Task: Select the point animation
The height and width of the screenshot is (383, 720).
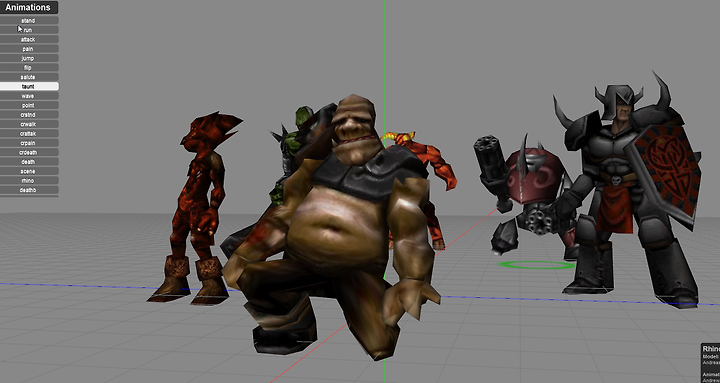Action: point(29,105)
